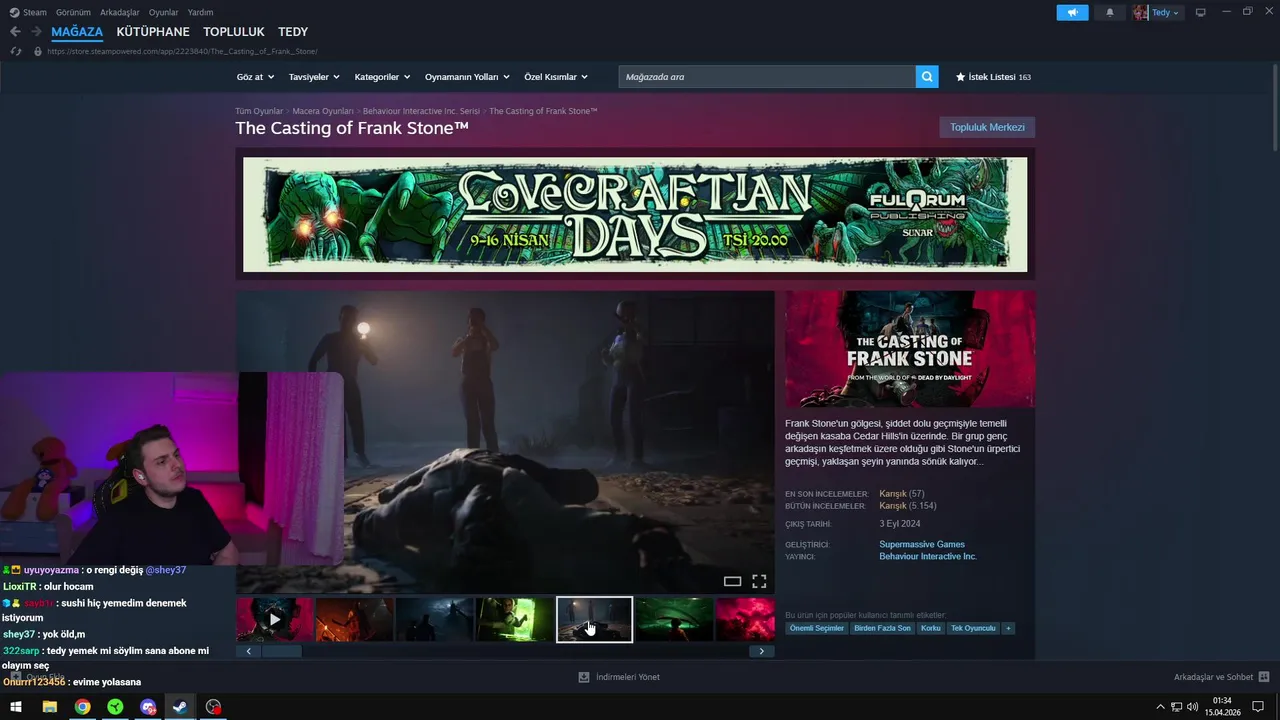The width and height of the screenshot is (1280, 720).
Task: Expand the Göz at menu
Action: coord(255,77)
